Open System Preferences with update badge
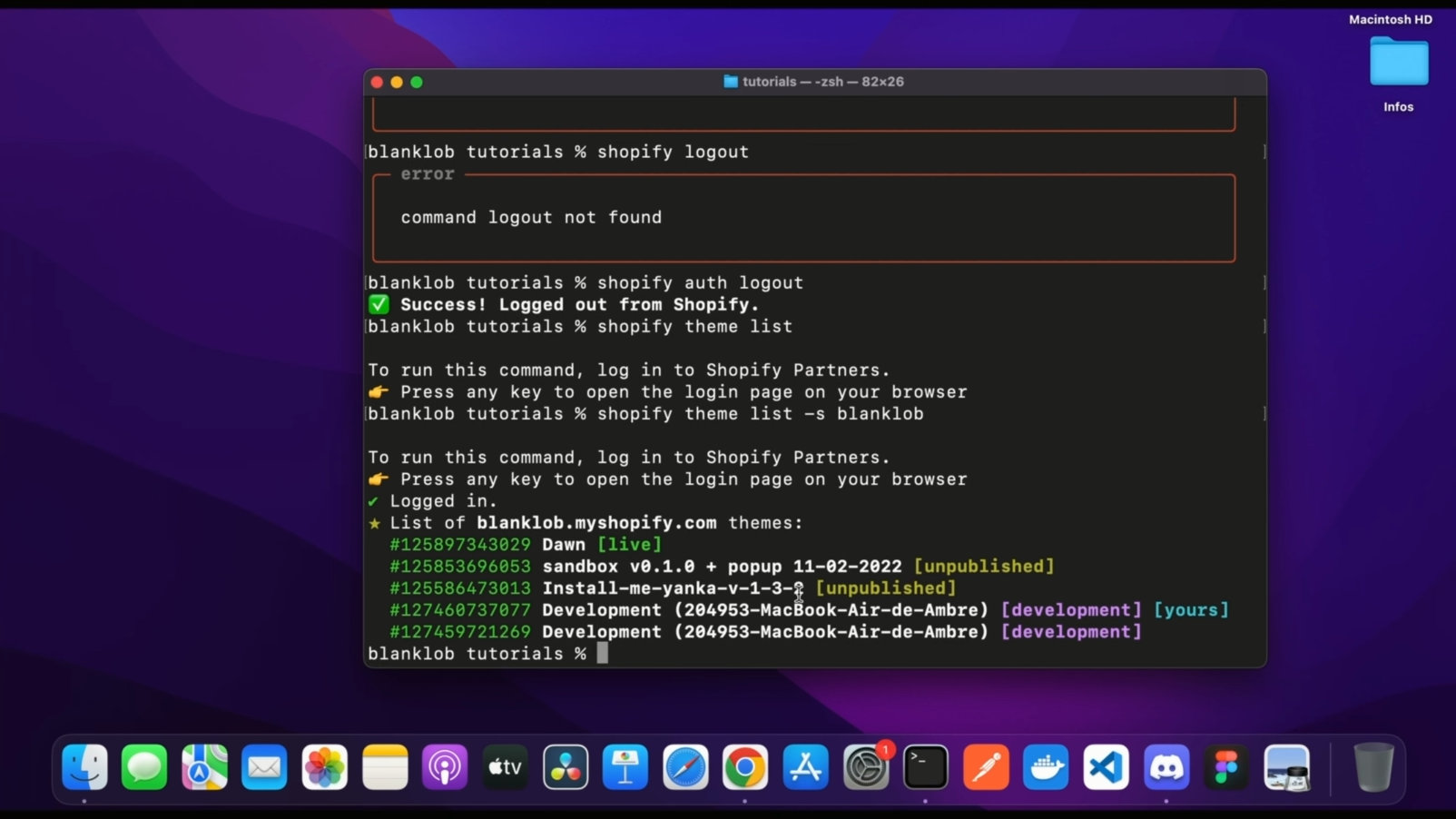 (866, 767)
